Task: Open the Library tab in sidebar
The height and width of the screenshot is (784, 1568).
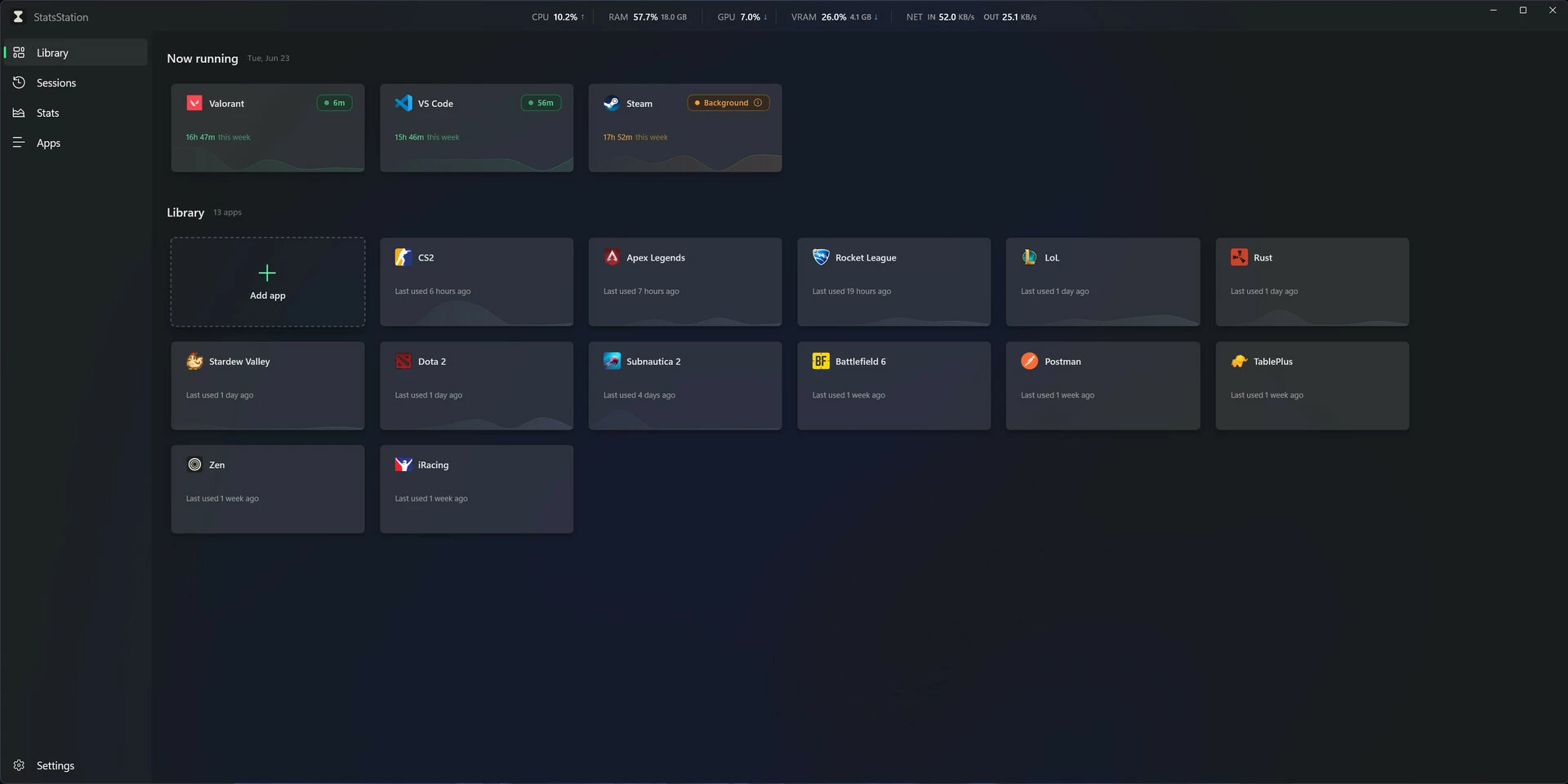Action: click(x=75, y=52)
